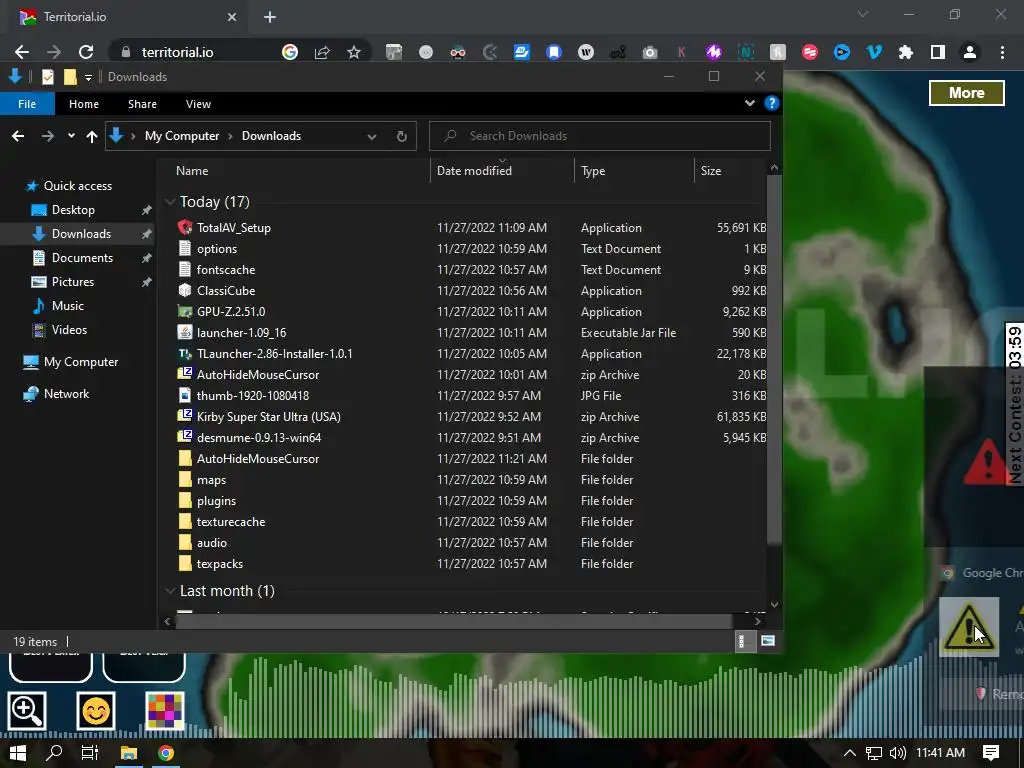
Task: Collapse the Last month (1) group
Action: (170, 591)
